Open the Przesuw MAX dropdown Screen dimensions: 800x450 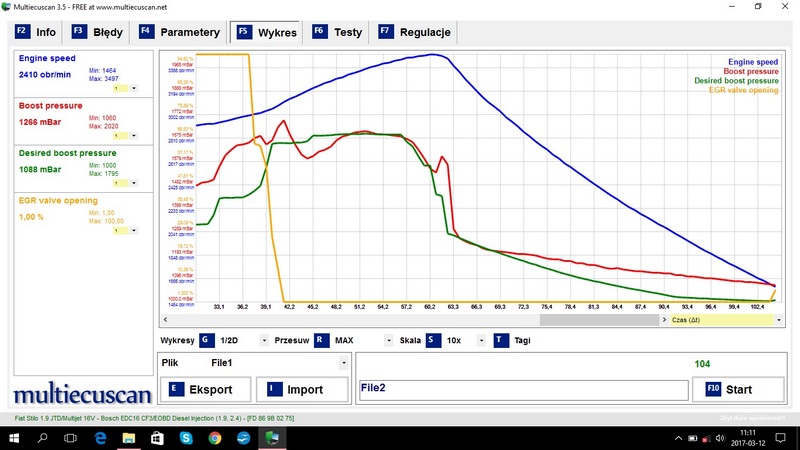[389, 340]
